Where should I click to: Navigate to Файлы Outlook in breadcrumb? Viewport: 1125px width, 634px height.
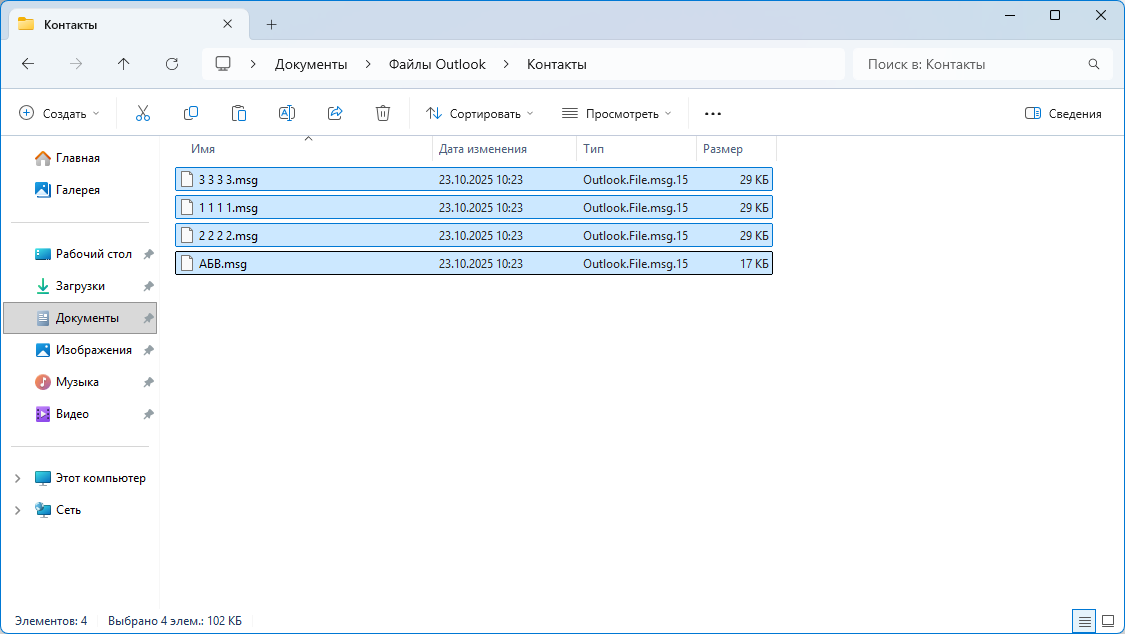437,64
